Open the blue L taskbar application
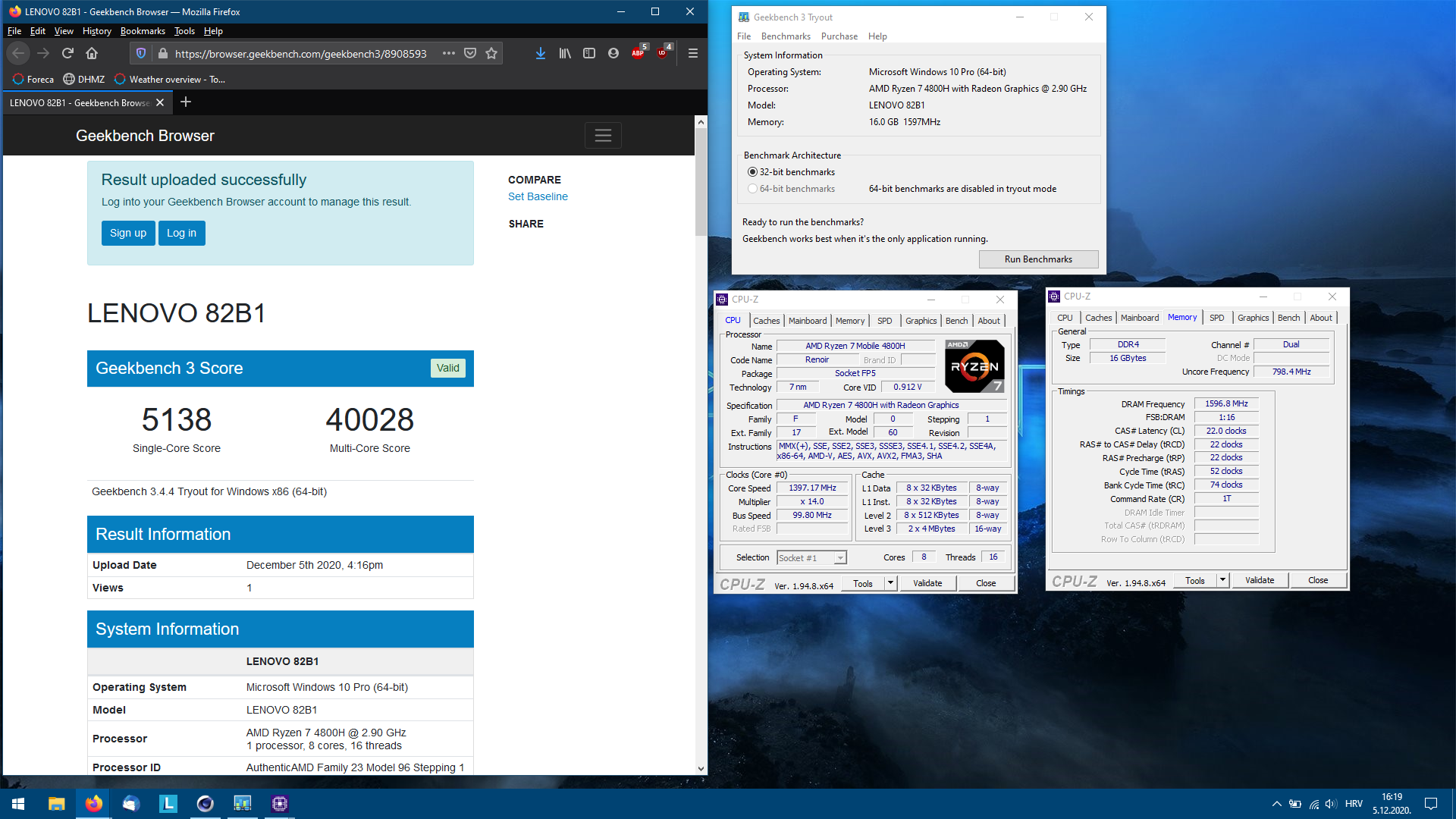 pyautogui.click(x=168, y=804)
